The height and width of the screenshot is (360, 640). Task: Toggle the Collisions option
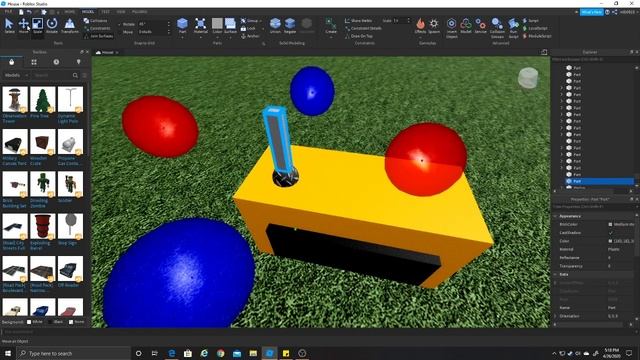click(x=96, y=20)
